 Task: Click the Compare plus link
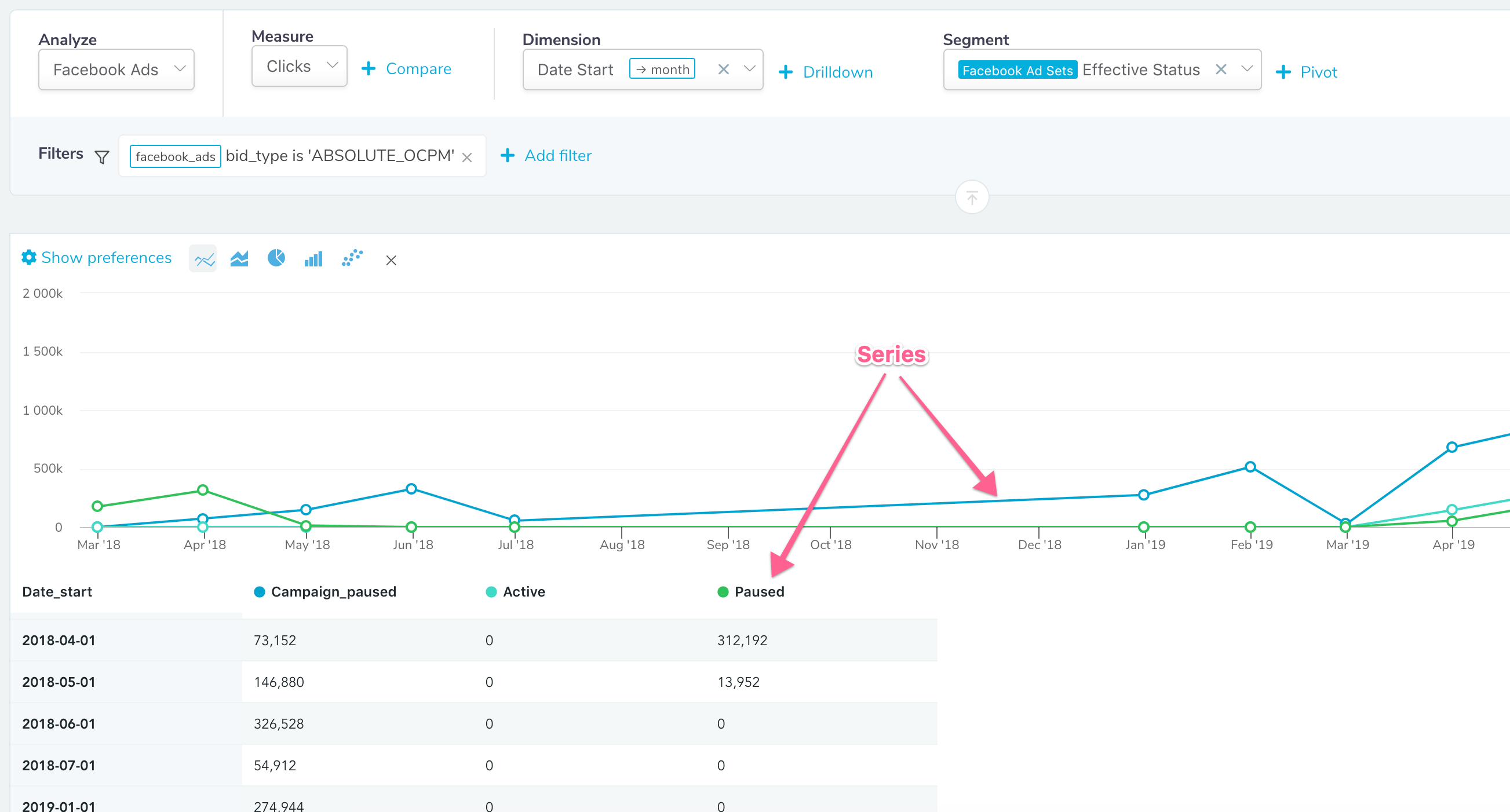(x=407, y=69)
